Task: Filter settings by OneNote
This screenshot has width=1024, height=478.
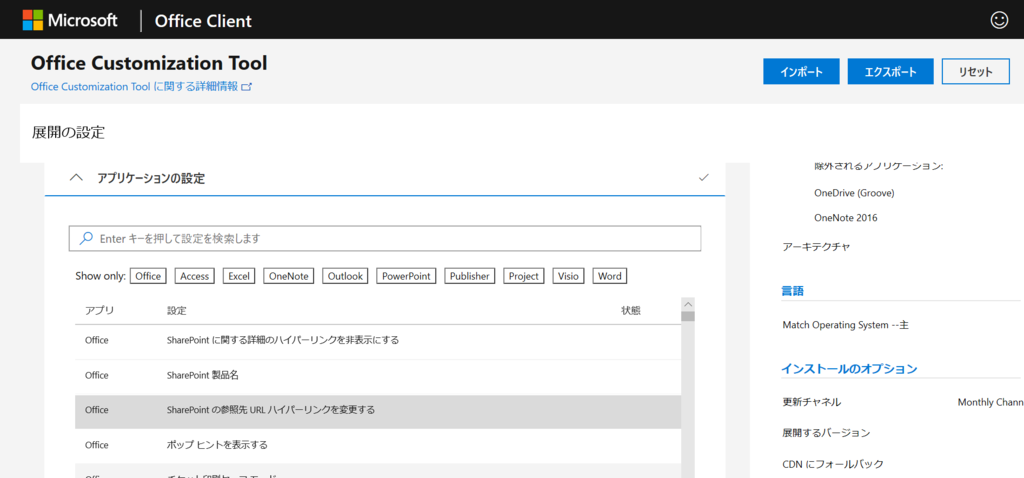Action: [289, 276]
